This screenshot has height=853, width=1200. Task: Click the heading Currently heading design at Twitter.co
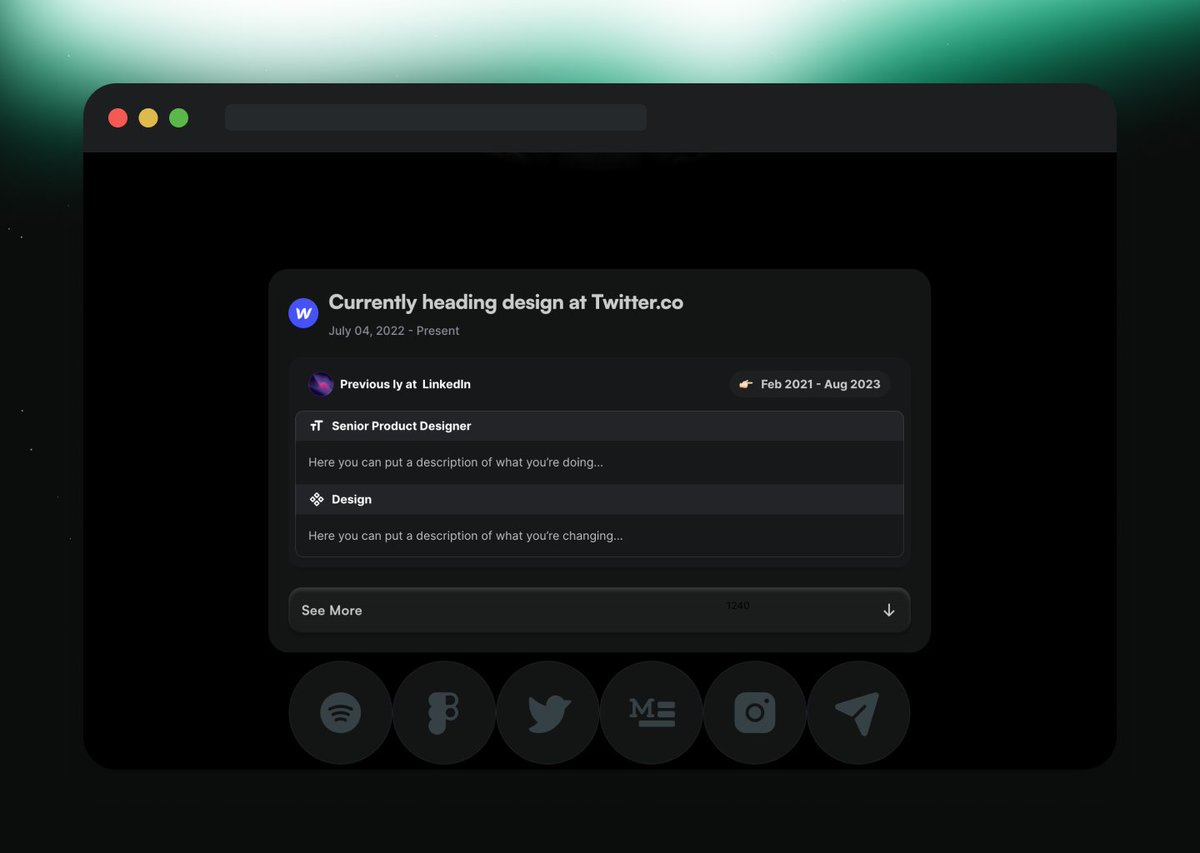pyautogui.click(x=506, y=302)
